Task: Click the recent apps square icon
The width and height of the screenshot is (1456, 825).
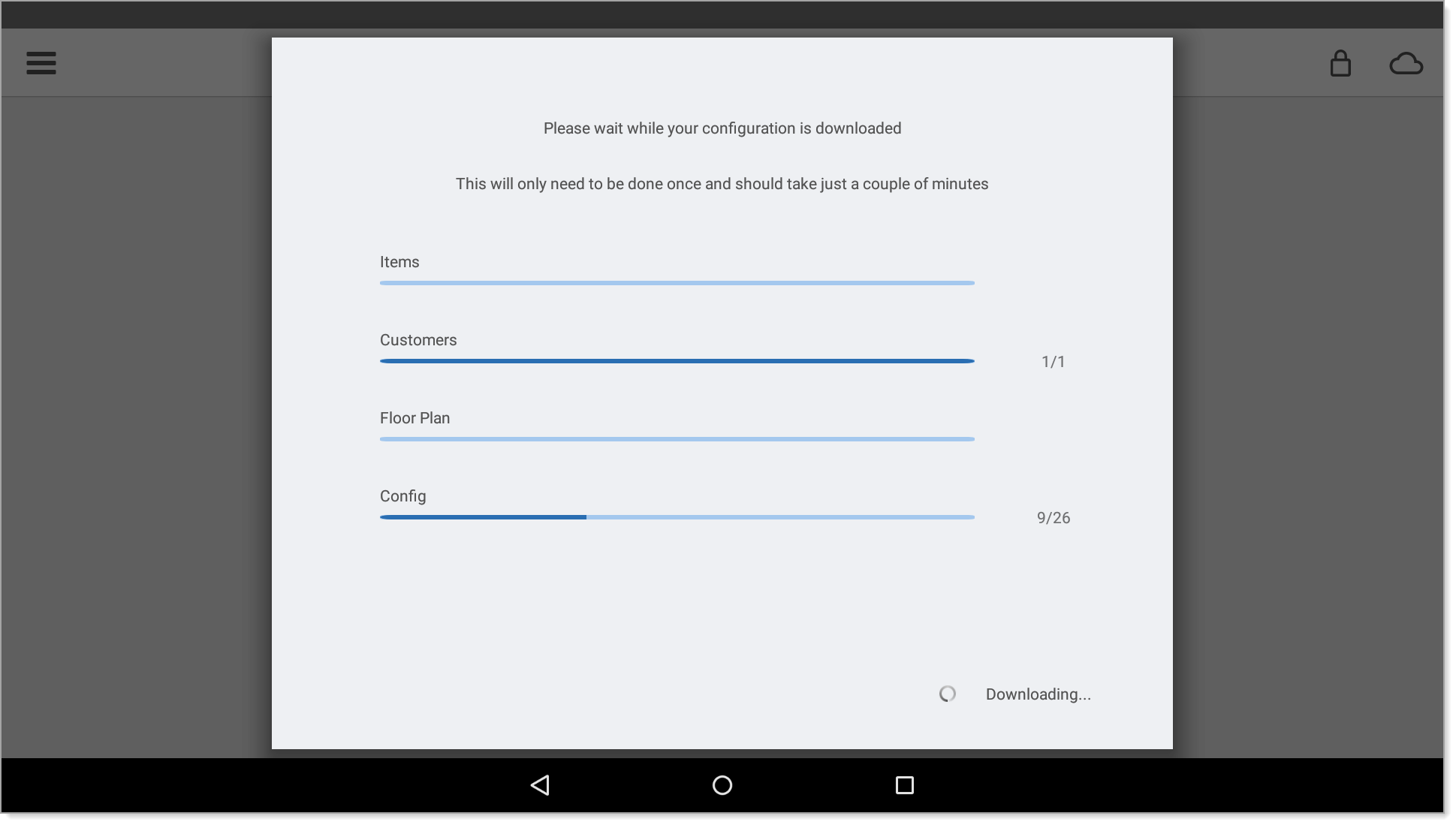Action: (x=904, y=784)
